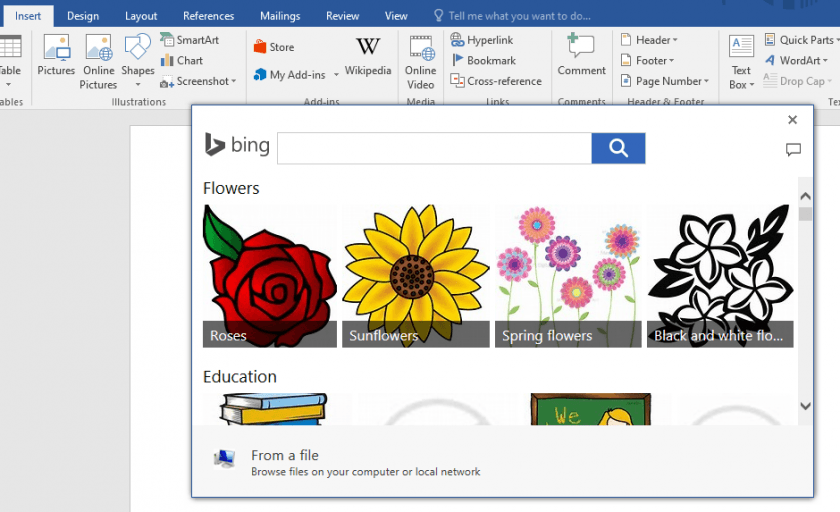This screenshot has width=840, height=512.
Task: Open the Online Pictures tool
Action: tap(98, 60)
